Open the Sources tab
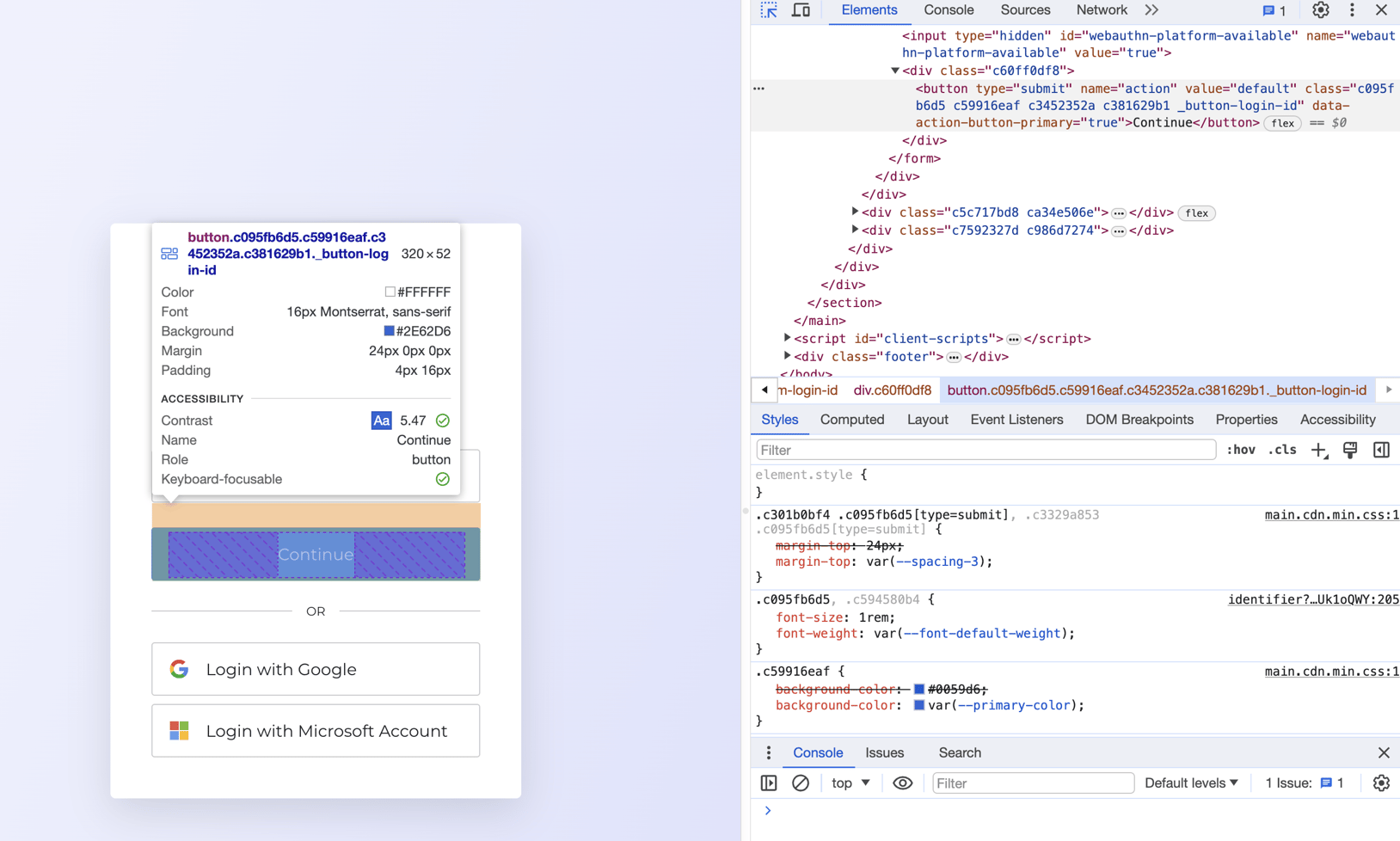 (x=1025, y=10)
